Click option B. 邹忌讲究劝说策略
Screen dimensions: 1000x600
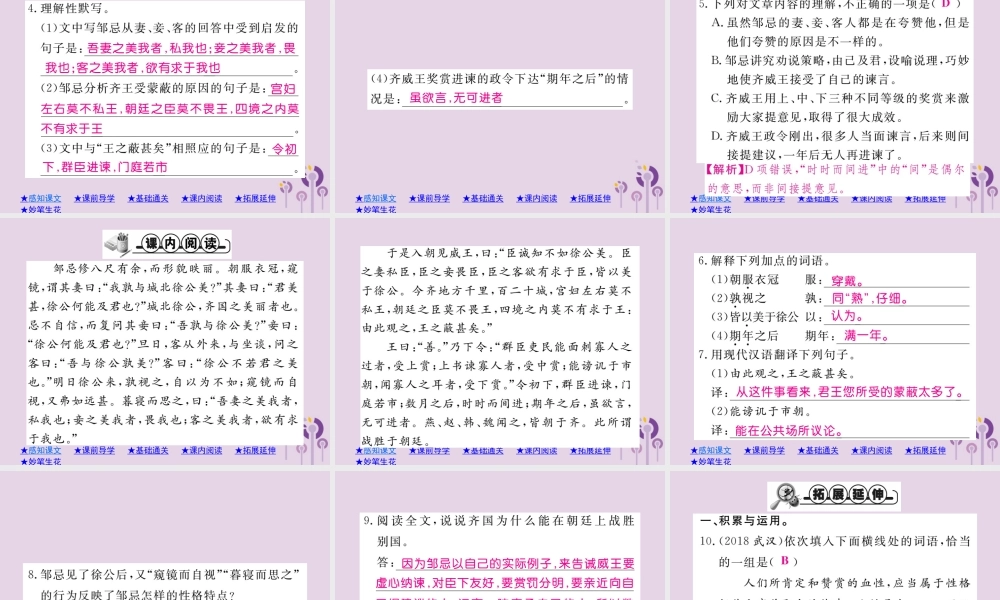[x=840, y=70]
